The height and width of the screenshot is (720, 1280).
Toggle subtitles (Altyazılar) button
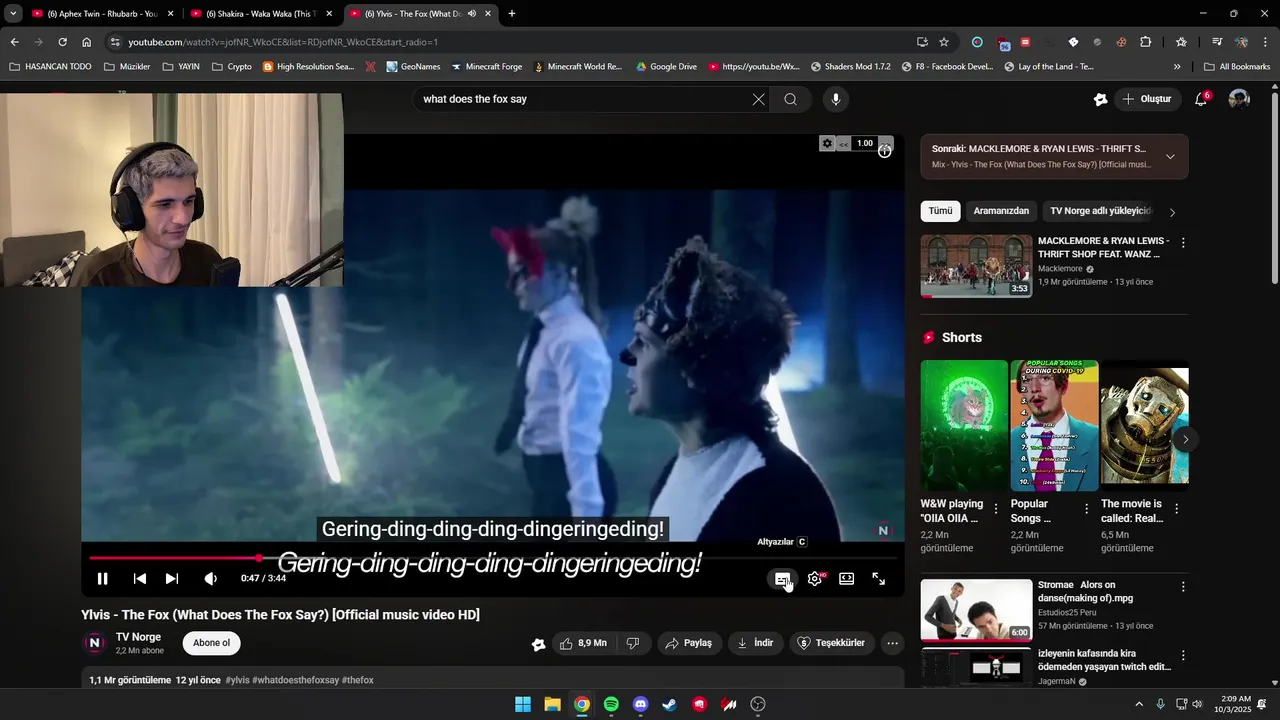(x=783, y=579)
